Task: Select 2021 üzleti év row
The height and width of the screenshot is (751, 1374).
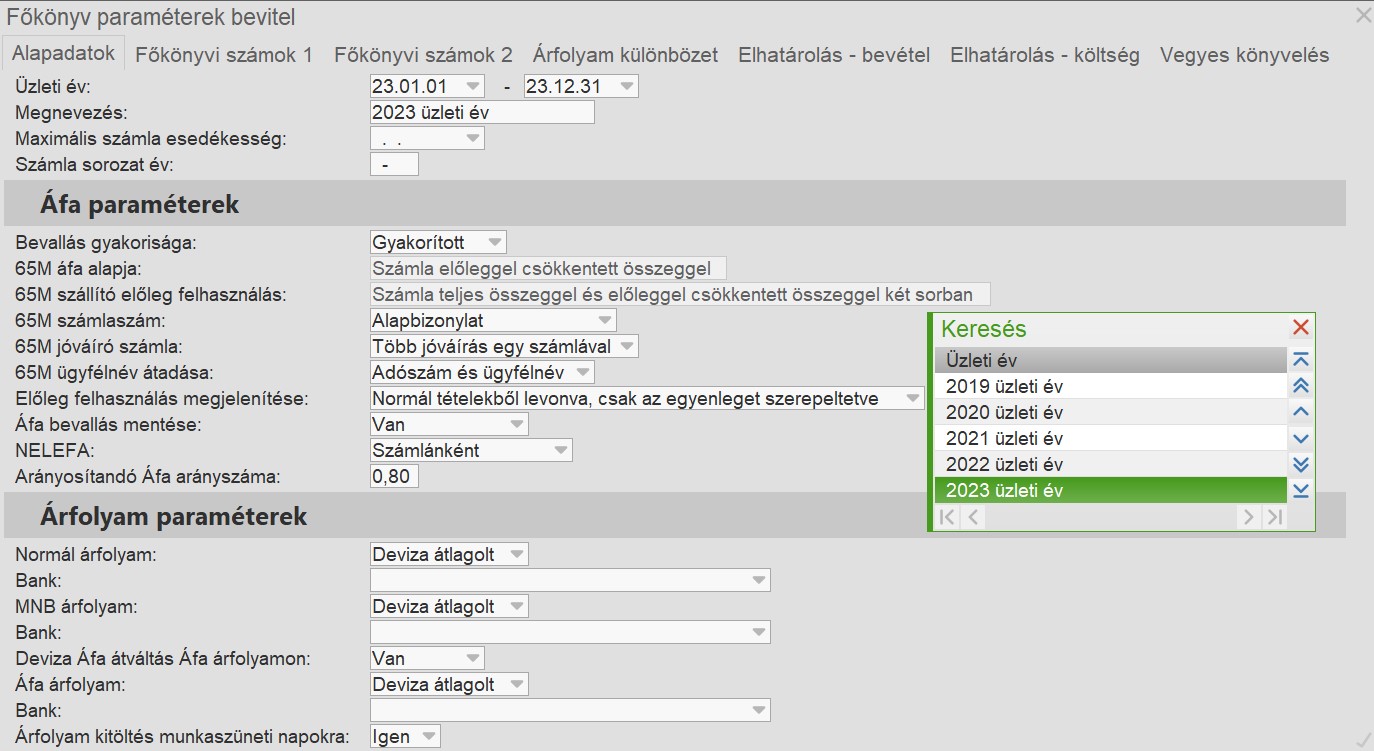Action: click(x=1110, y=438)
